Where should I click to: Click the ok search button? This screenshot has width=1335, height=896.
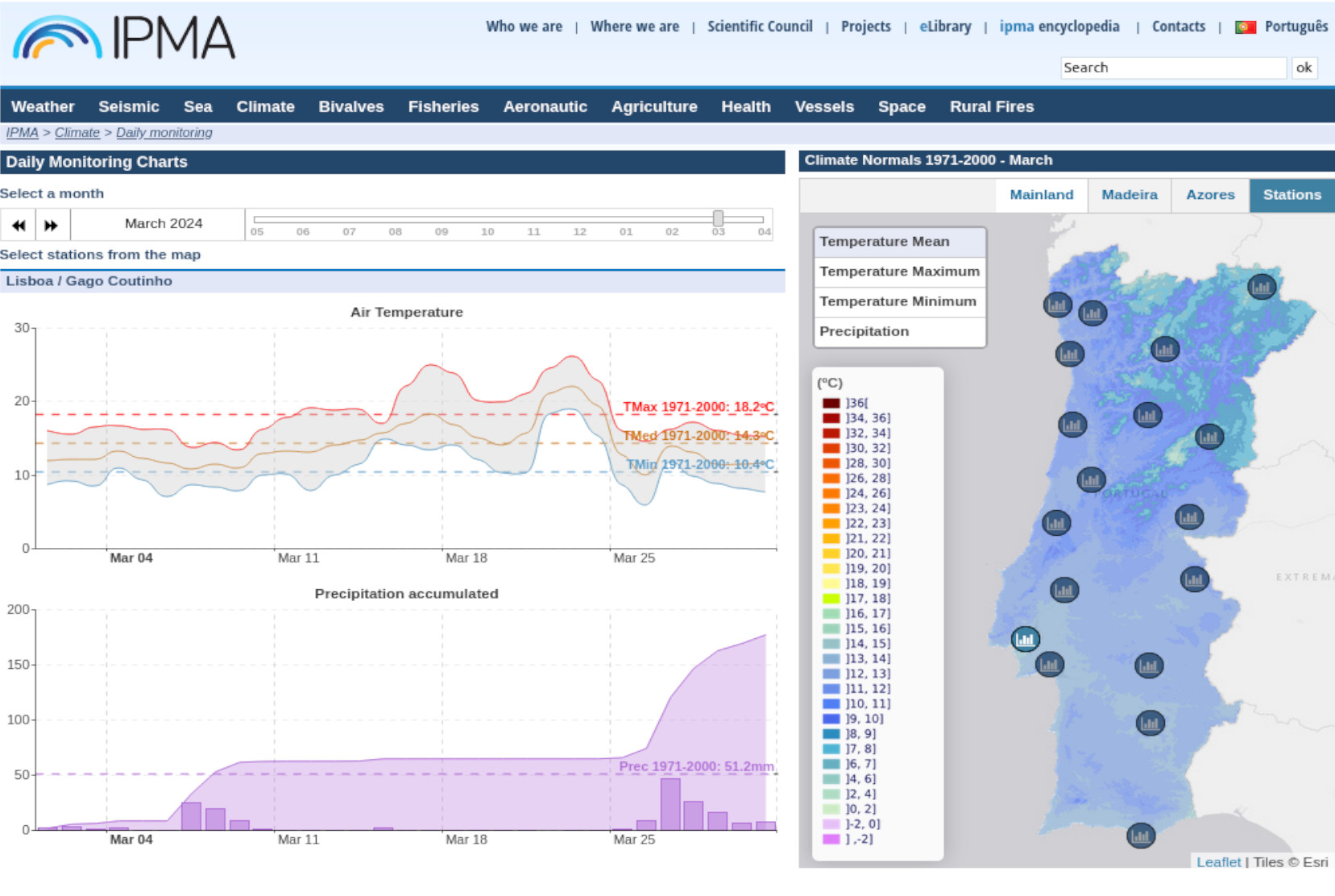(x=1304, y=68)
